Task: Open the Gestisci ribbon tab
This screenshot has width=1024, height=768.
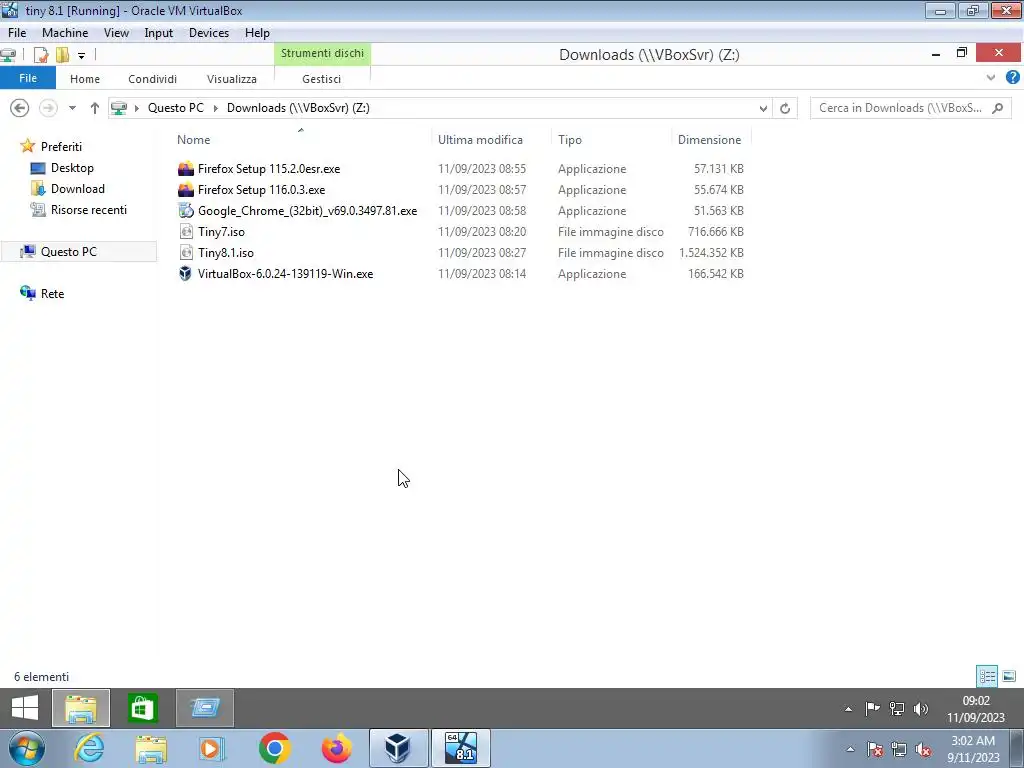Action: (x=321, y=79)
